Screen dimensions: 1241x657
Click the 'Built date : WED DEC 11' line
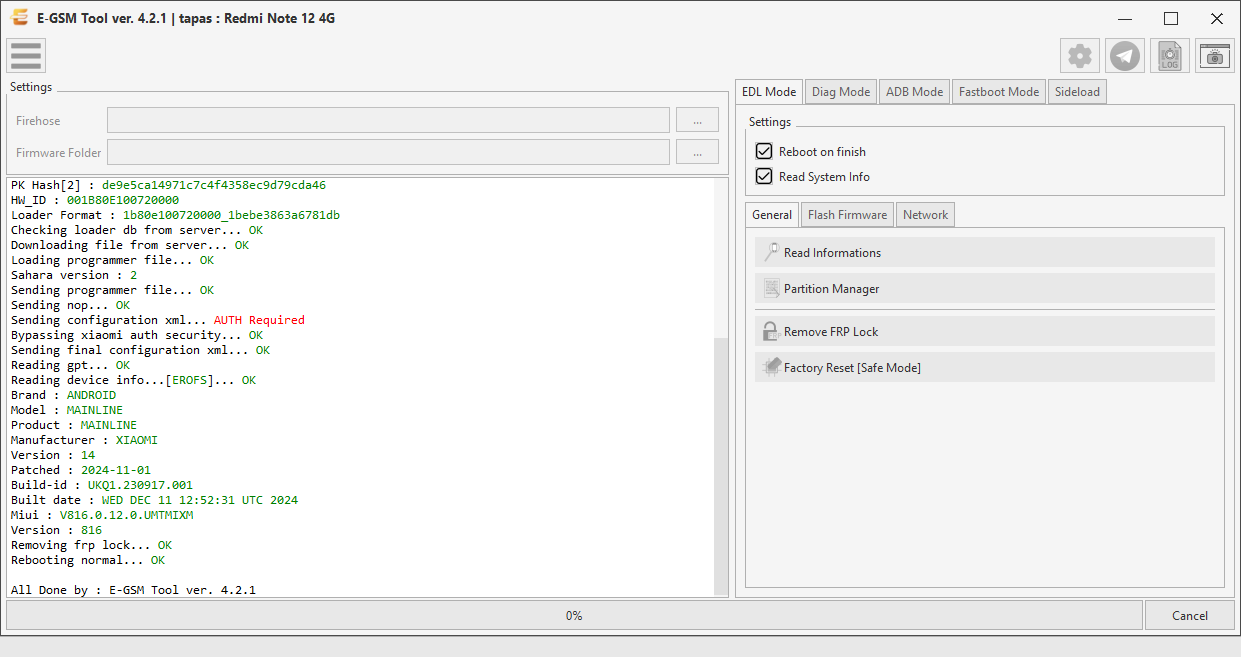154,500
